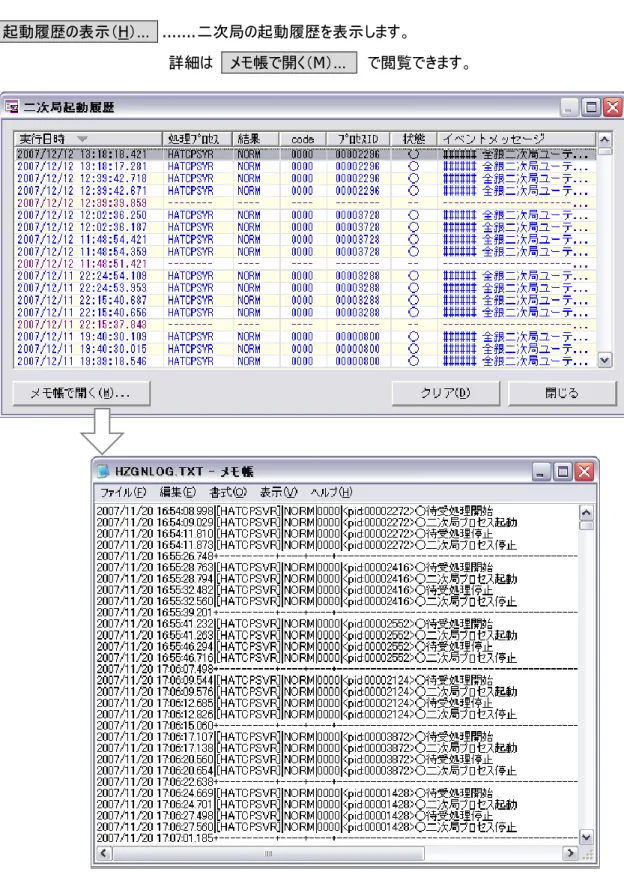Select row 2007/12/11 19:39:18.546
Screen dimensions: 624x872
[305, 361]
